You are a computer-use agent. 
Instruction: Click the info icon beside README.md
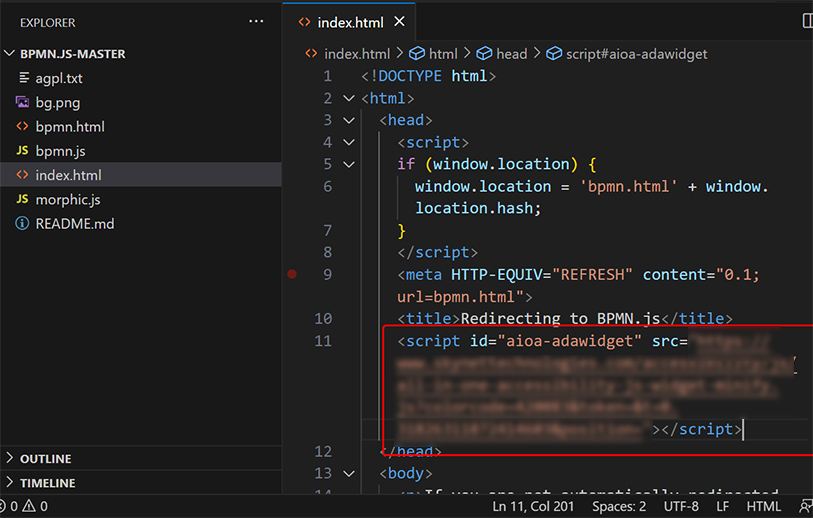pos(22,223)
